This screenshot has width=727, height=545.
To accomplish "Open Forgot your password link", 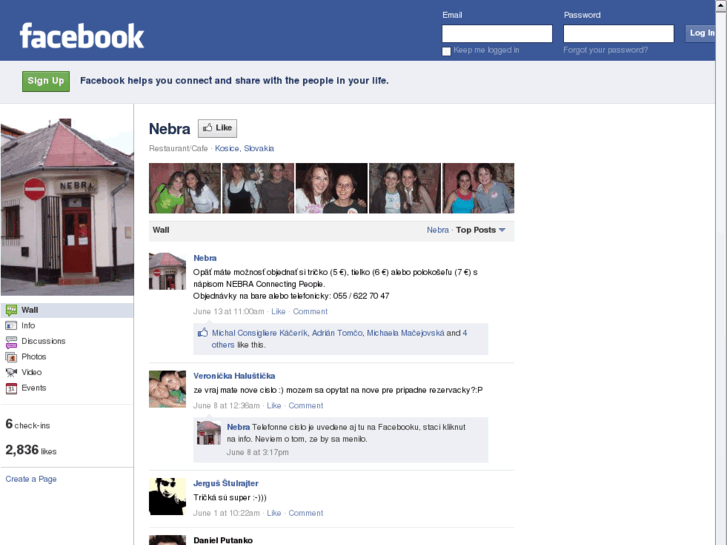I will [606, 50].
